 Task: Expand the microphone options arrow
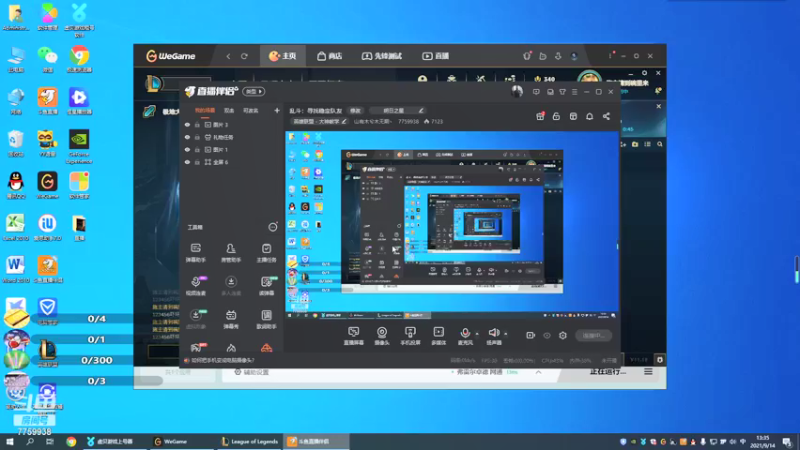pos(477,334)
